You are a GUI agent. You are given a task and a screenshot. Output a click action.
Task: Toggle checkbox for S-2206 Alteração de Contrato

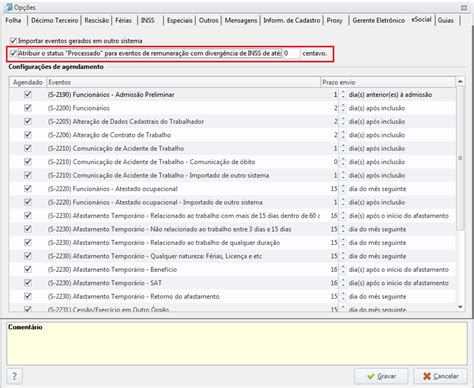tap(28, 135)
